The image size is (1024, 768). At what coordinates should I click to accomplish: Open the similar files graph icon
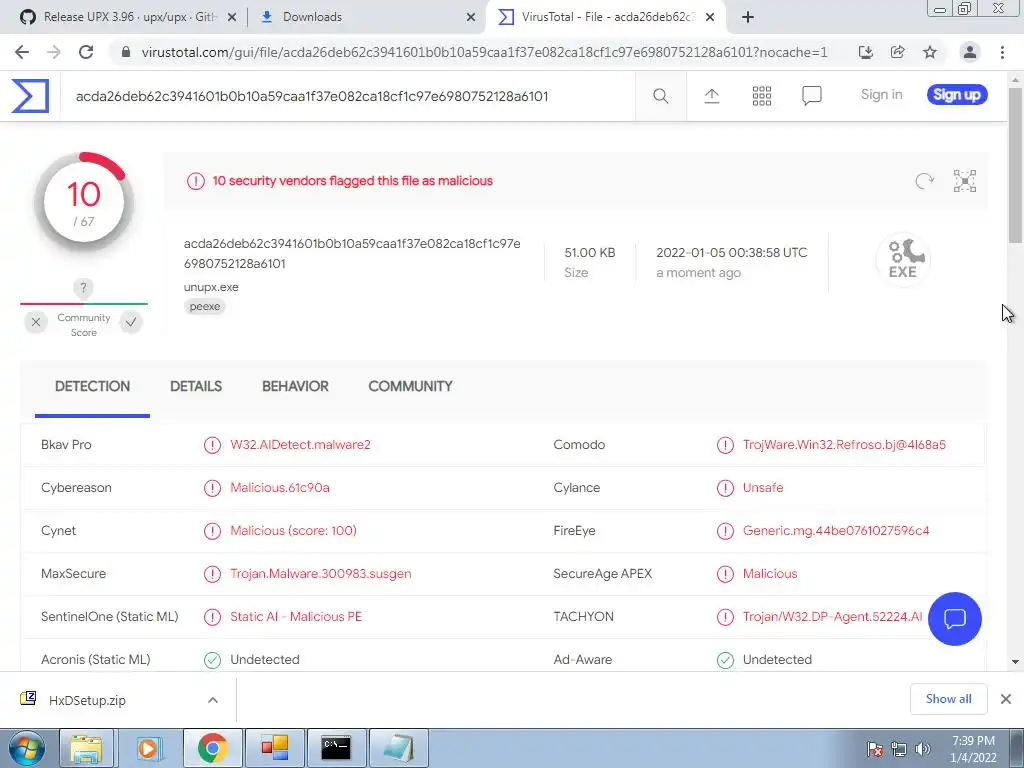point(965,181)
